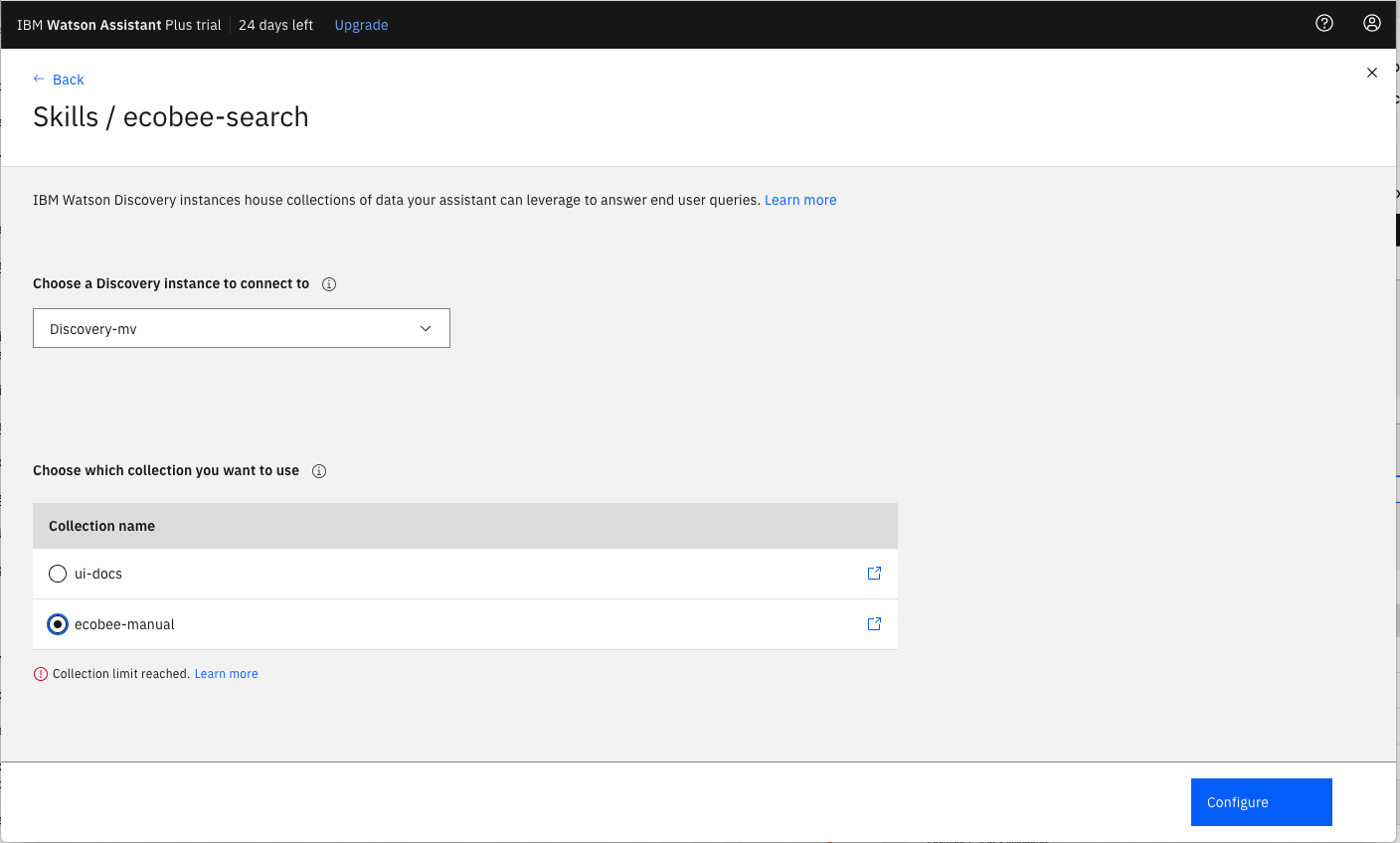1400x843 pixels.
Task: Click the collection limit warning icon
Action: [41, 674]
